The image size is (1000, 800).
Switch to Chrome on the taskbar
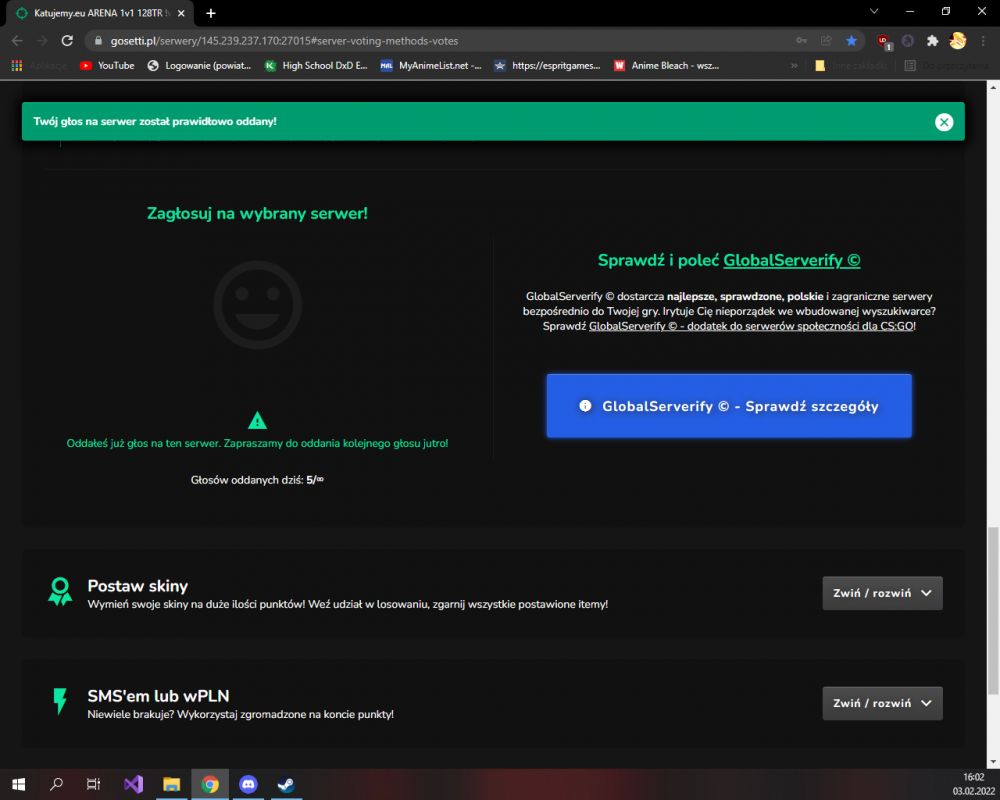tap(210, 784)
